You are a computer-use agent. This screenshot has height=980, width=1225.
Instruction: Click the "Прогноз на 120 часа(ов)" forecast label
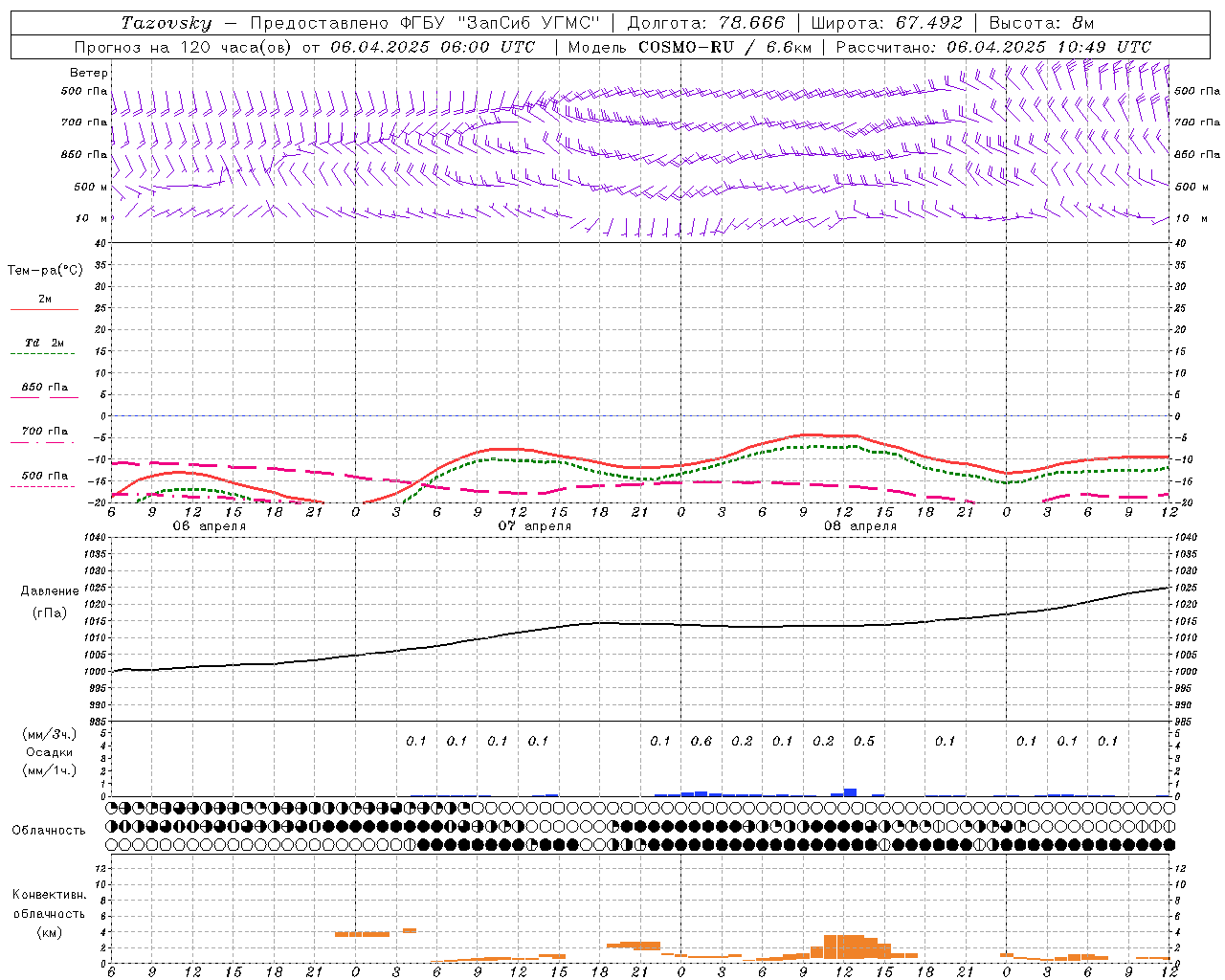tap(184, 47)
